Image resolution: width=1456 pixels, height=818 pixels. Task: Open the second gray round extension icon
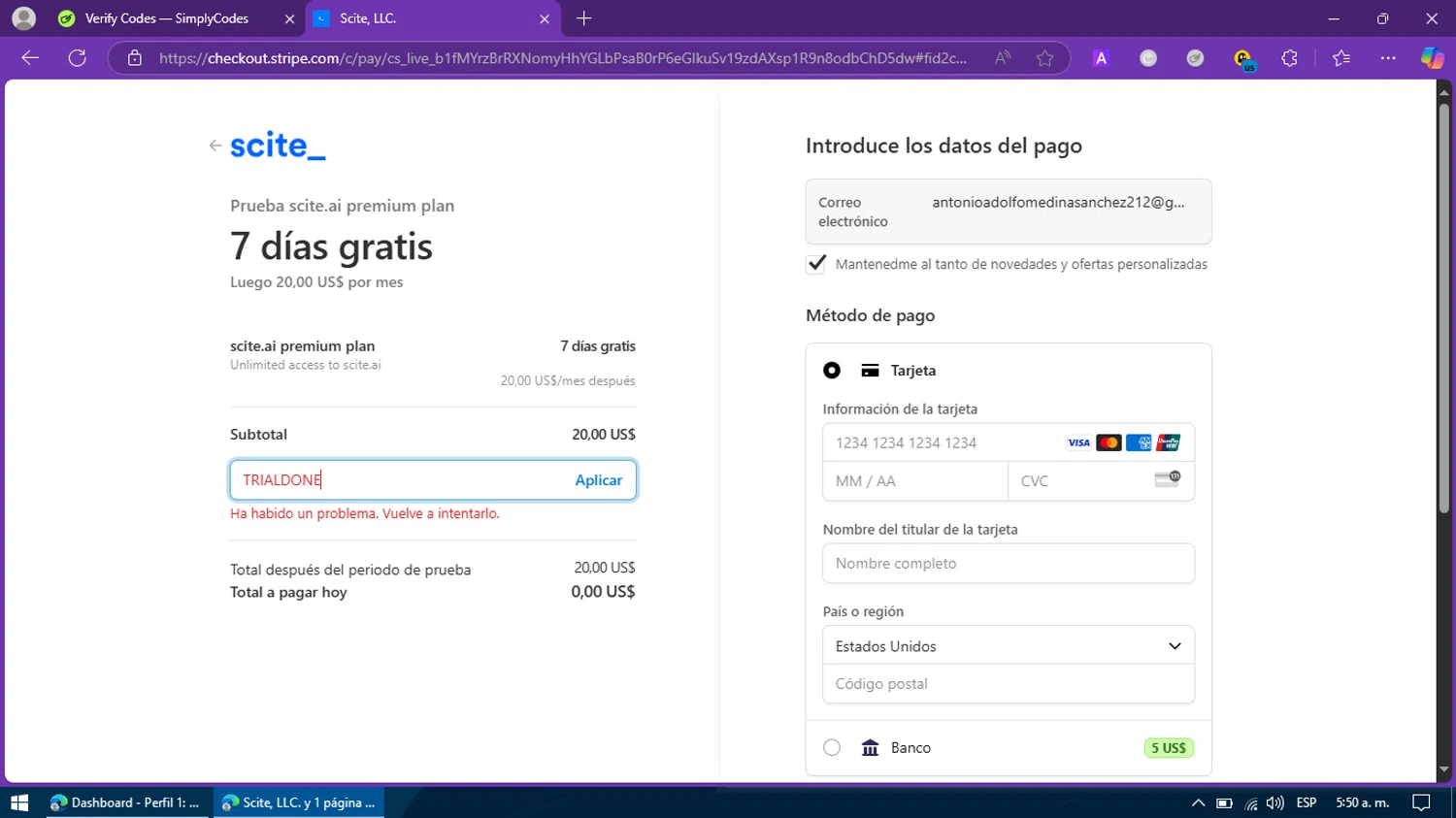[1196, 58]
